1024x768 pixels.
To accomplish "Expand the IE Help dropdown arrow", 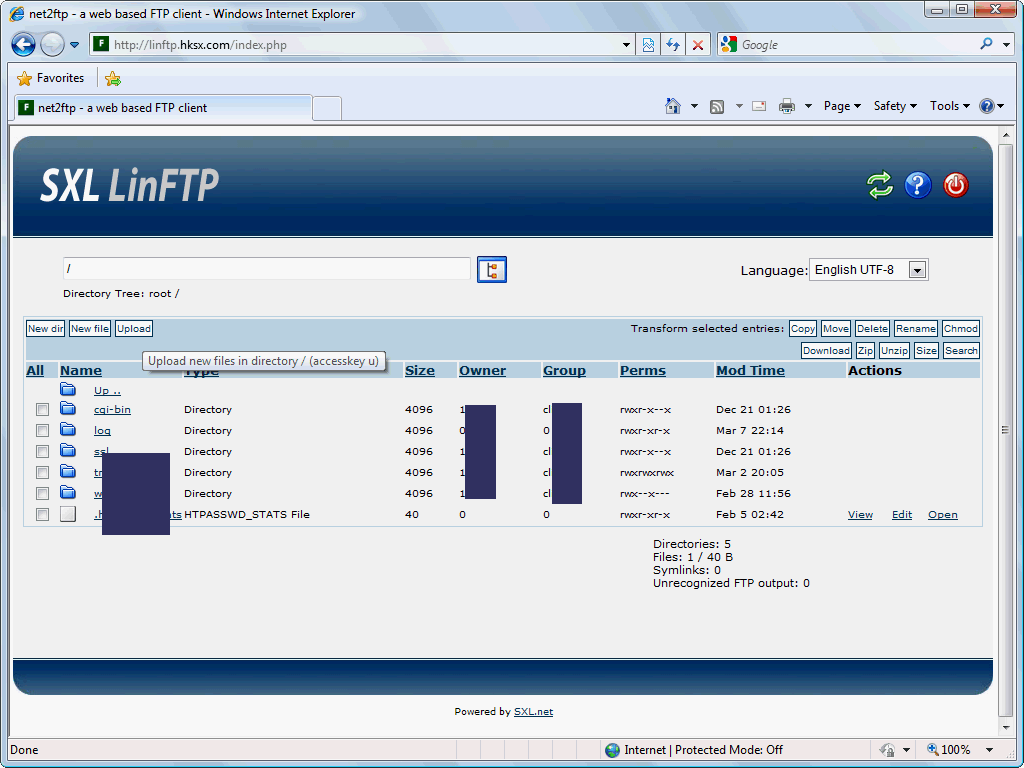I will coord(1000,106).
